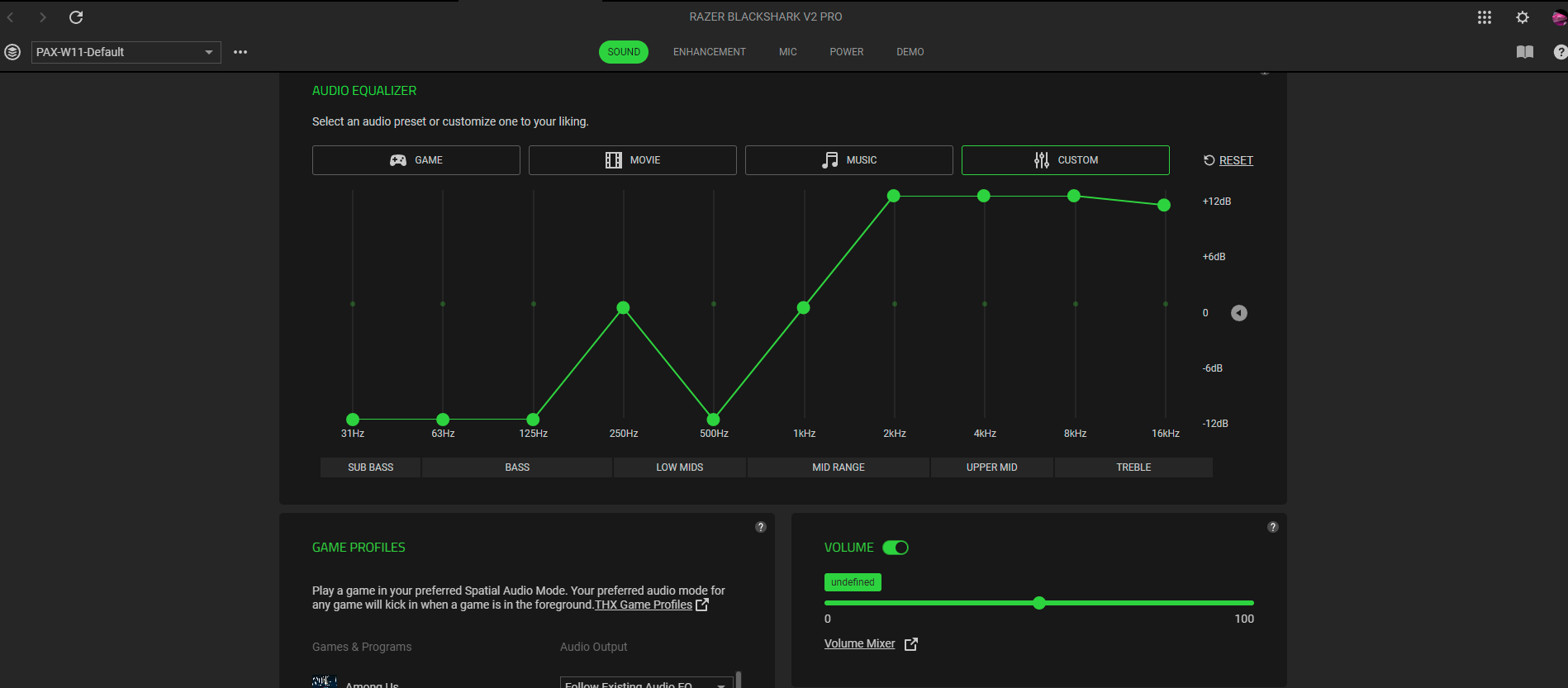This screenshot has height=688, width=1568.
Task: Click the MID RANGE band label
Action: pos(839,467)
